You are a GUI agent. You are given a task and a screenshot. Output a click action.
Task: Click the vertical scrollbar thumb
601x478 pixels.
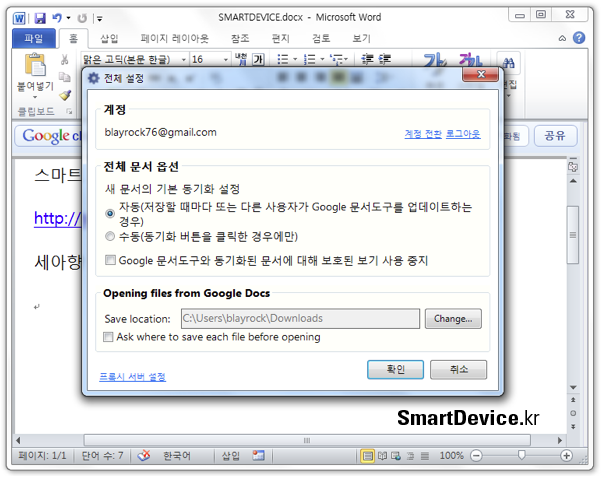point(573,235)
